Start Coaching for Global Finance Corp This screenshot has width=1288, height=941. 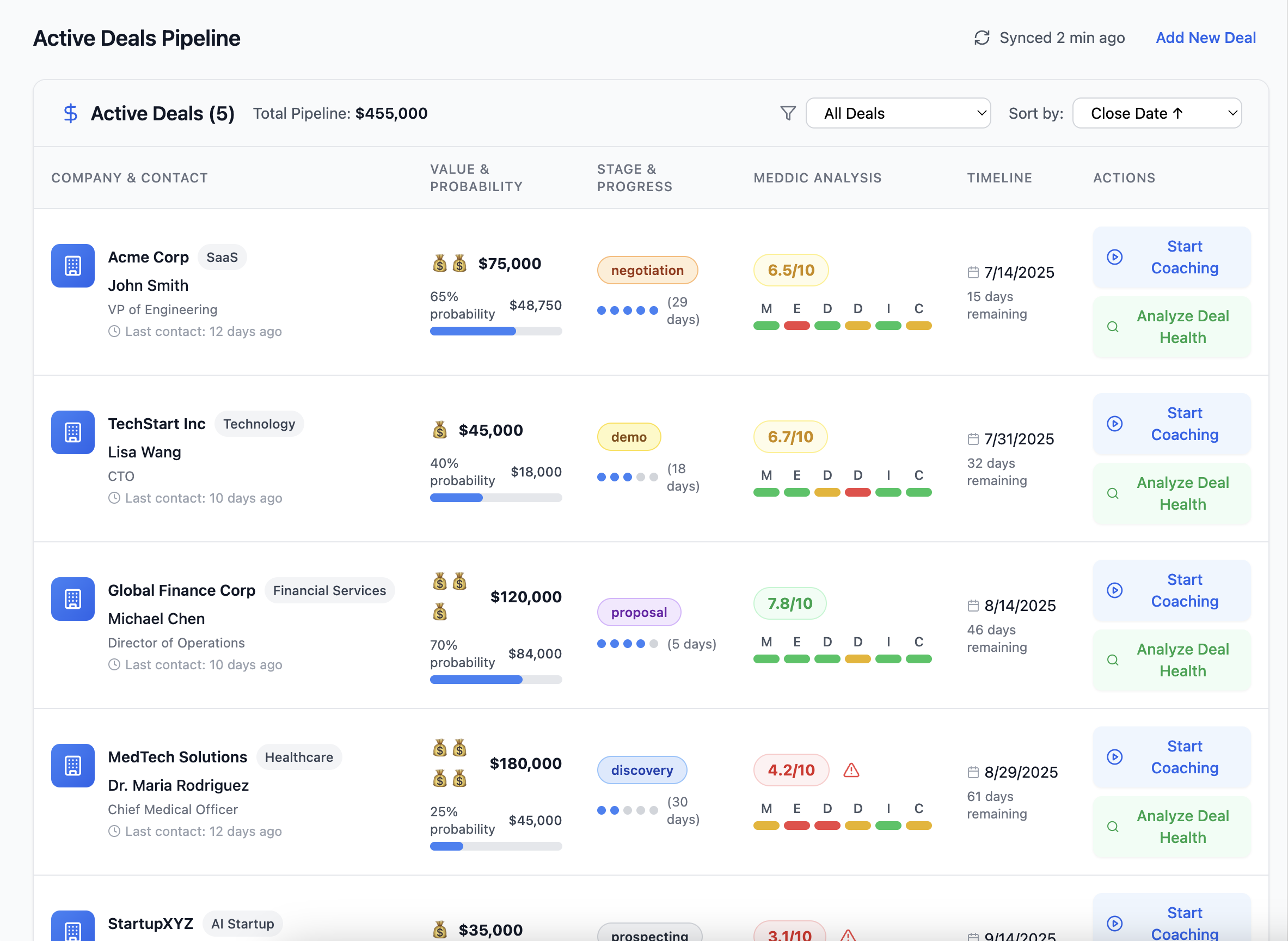coord(1172,590)
